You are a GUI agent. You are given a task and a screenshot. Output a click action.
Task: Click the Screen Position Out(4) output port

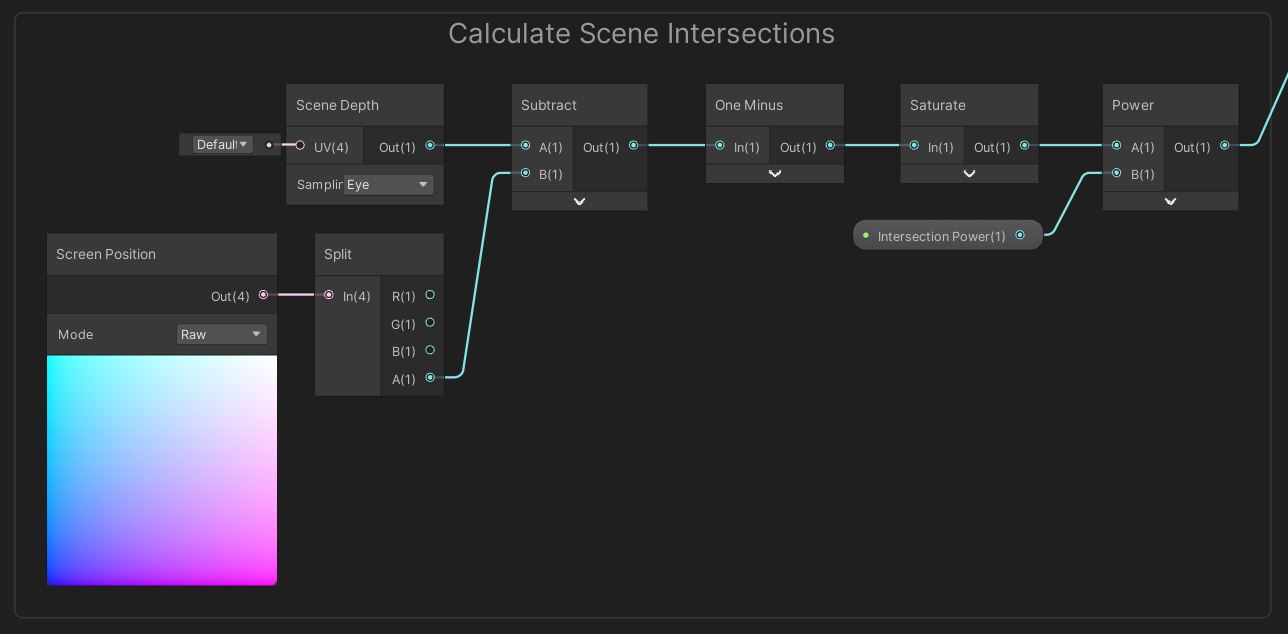264,294
